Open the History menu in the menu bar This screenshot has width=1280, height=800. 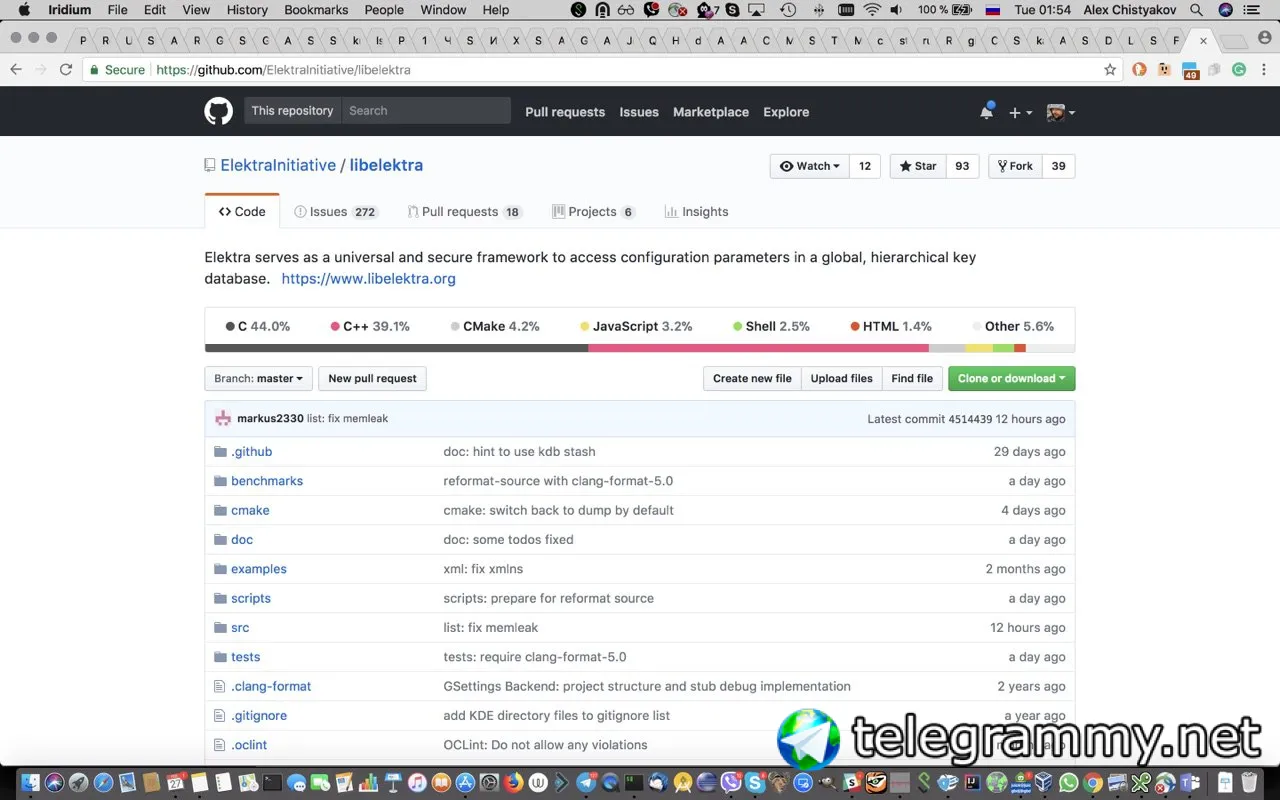[247, 10]
